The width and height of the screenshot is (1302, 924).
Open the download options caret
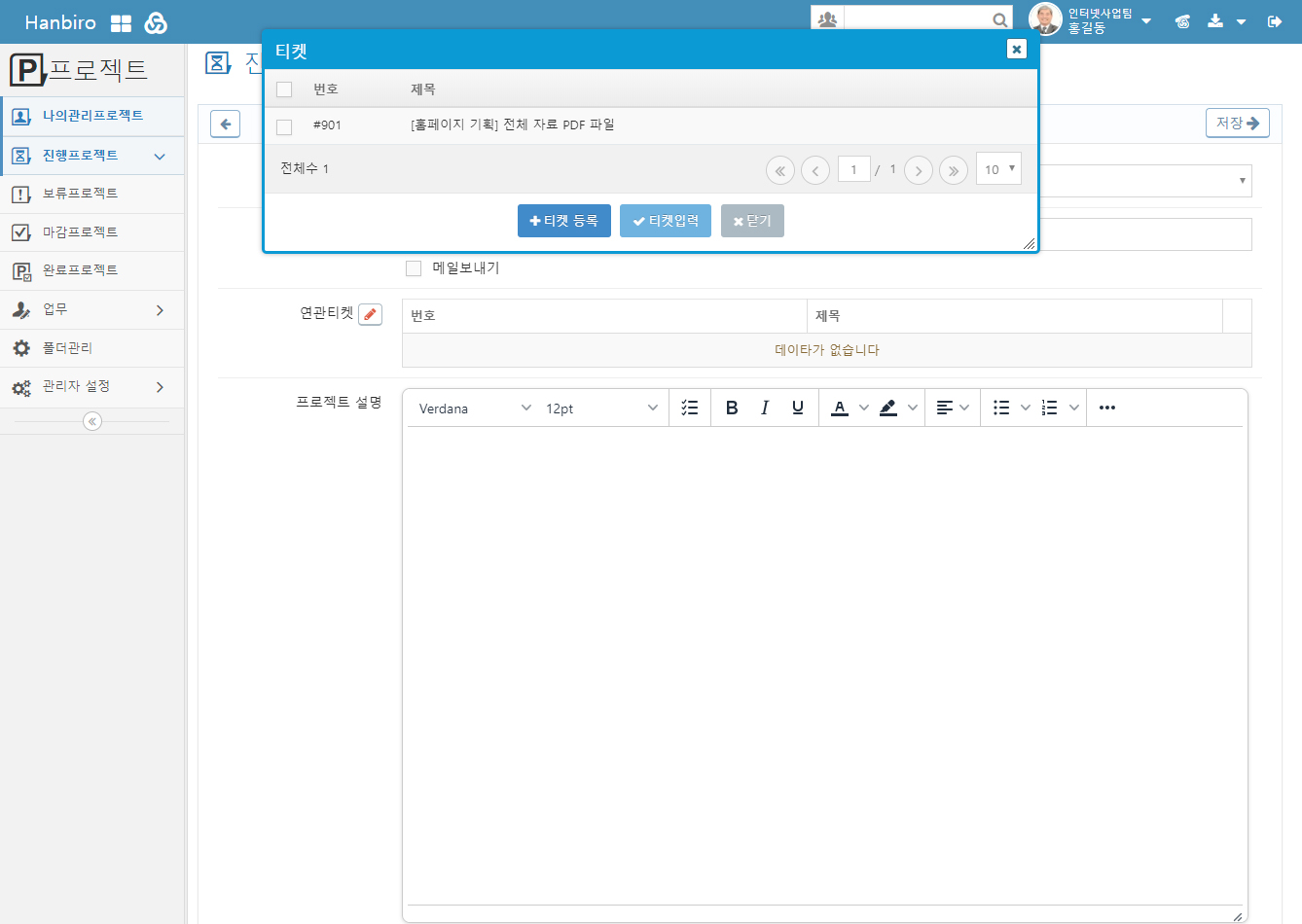[x=1241, y=21]
